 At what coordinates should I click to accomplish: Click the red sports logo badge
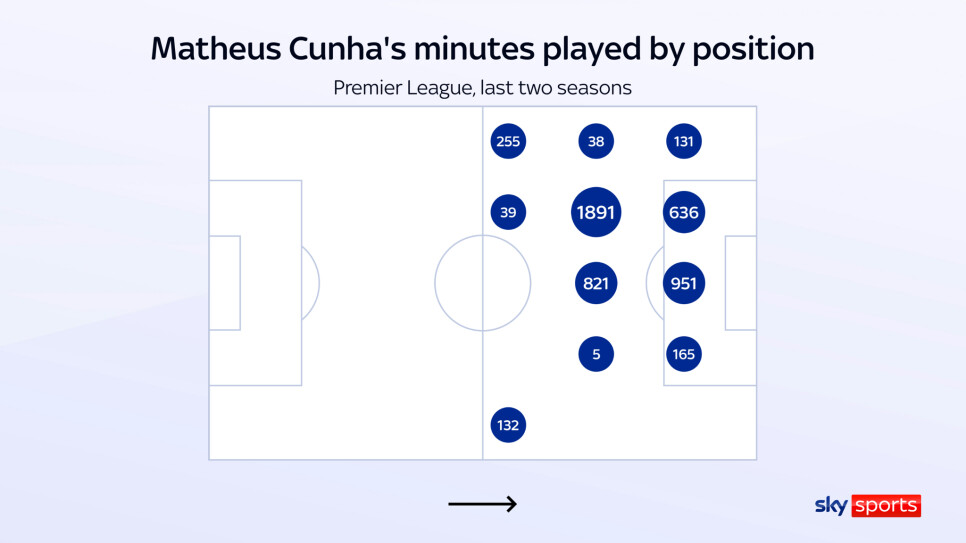point(885,506)
